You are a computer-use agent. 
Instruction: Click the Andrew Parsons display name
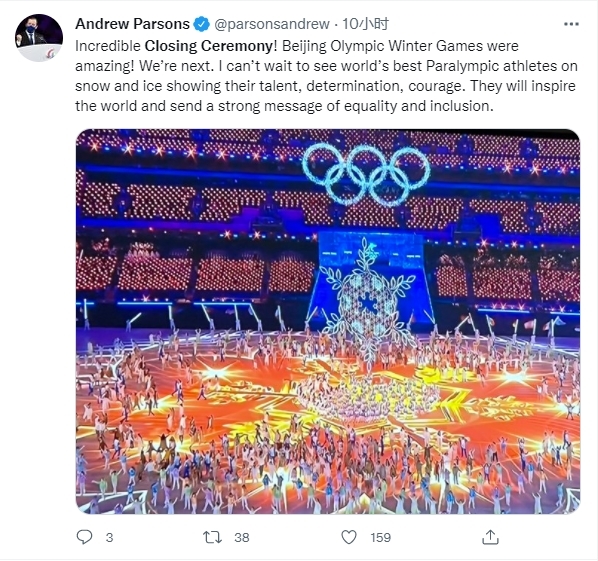pyautogui.click(x=132, y=24)
